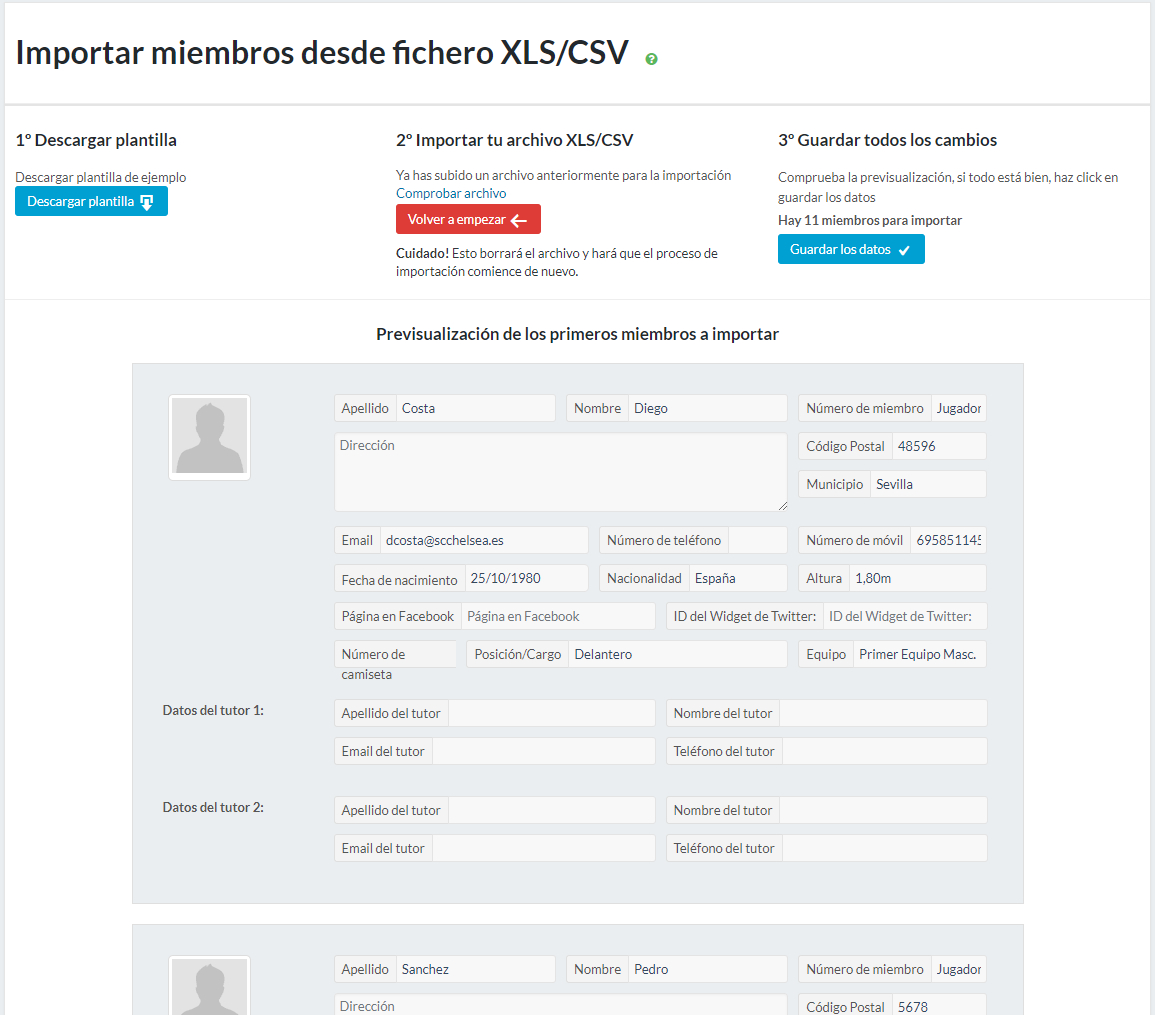Viewport: 1155px width, 1015px height.
Task: Click the email field dcosta@scchelsea.es
Action: click(484, 540)
